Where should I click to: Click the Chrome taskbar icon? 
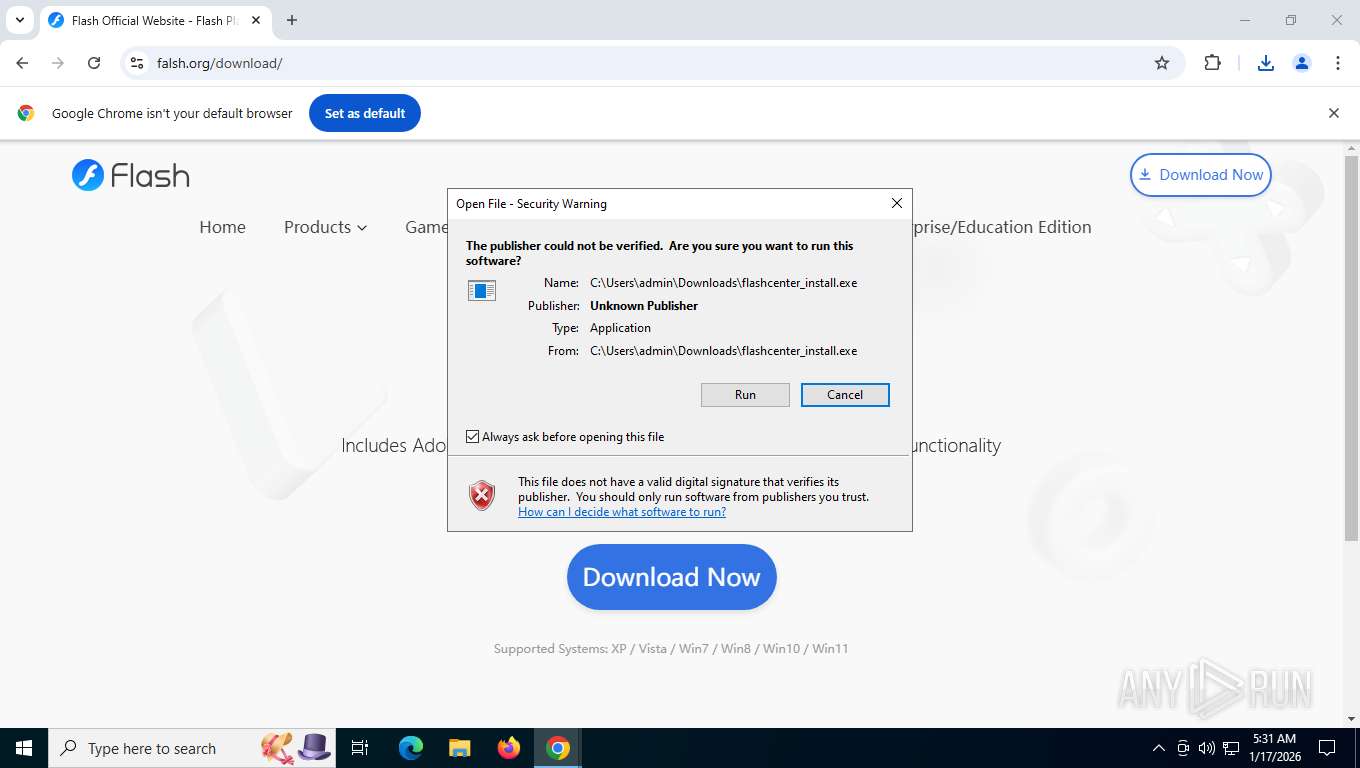tap(558, 748)
